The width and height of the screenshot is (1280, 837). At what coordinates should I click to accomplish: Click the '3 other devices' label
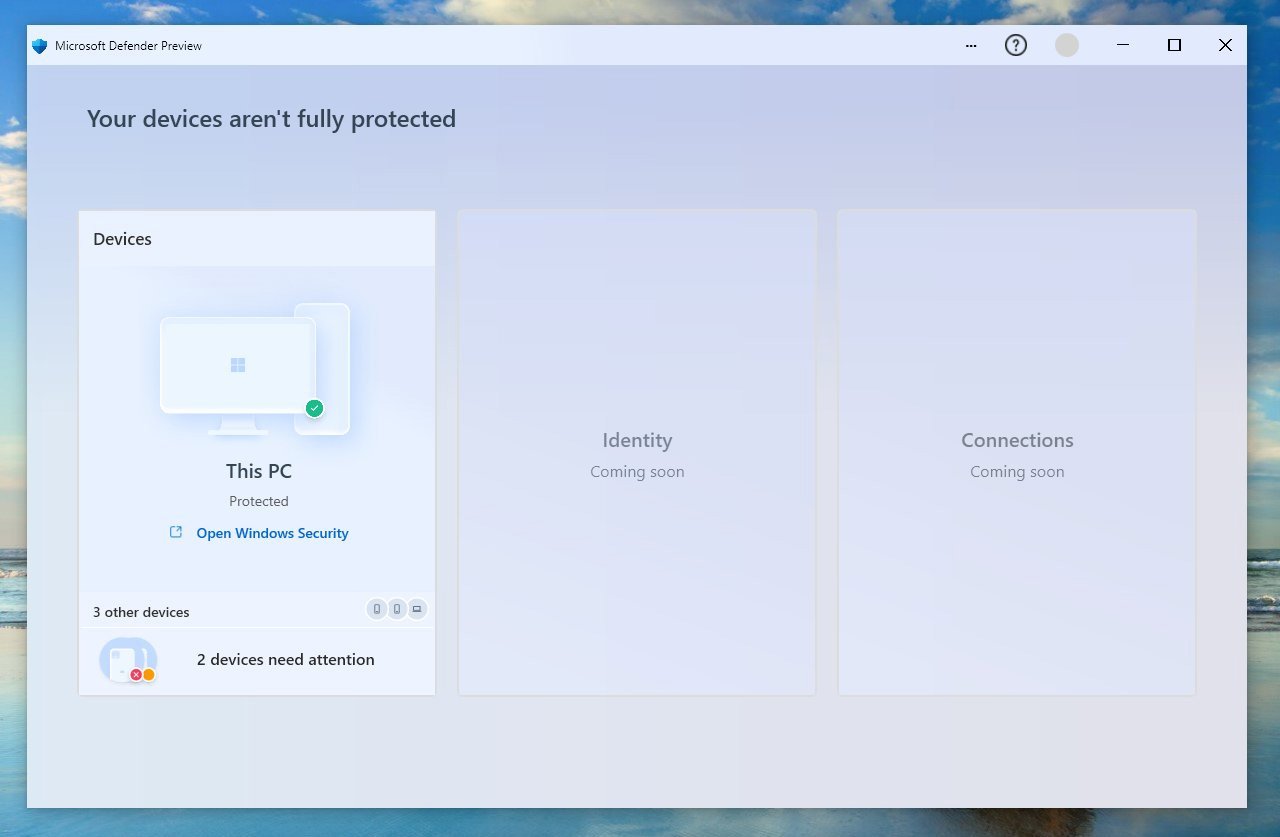click(141, 612)
